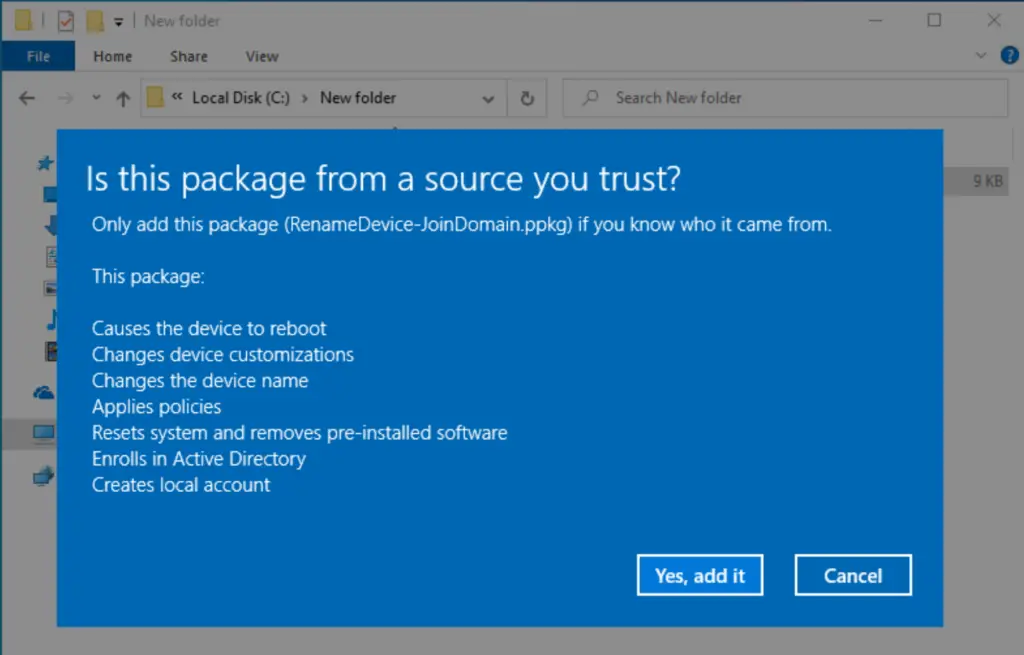The width and height of the screenshot is (1024, 655).
Task: Open the File menu tab
Action: tap(38, 56)
